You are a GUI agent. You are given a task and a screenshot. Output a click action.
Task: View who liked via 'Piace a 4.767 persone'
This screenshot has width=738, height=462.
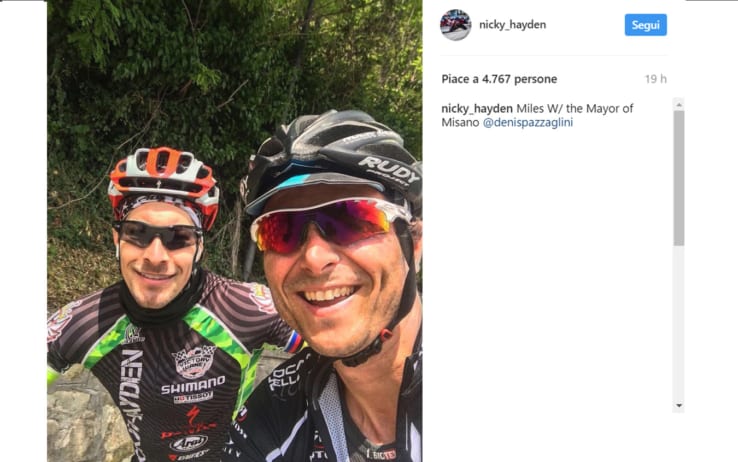point(499,79)
